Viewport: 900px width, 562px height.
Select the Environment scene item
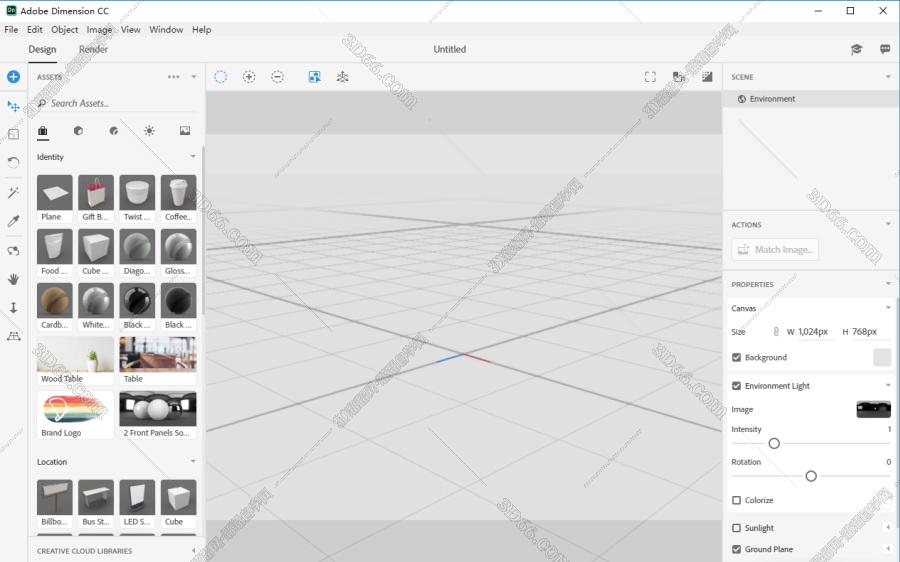click(x=772, y=99)
